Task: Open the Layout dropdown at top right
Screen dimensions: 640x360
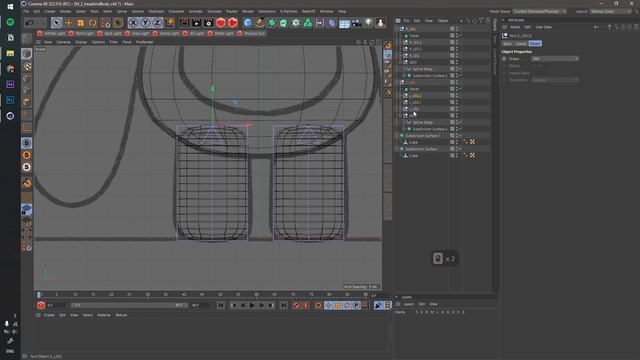Action: tap(611, 11)
